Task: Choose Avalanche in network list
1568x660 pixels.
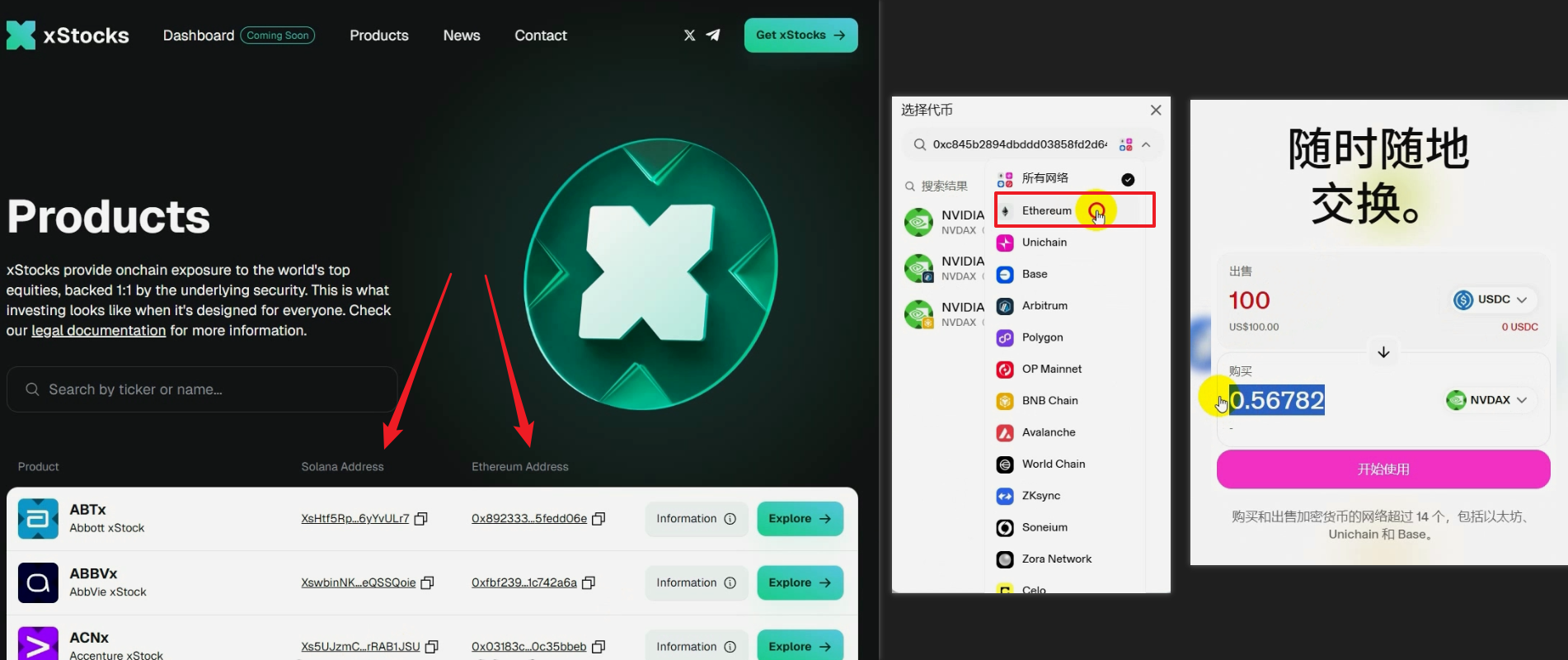Action: coord(1067,433)
